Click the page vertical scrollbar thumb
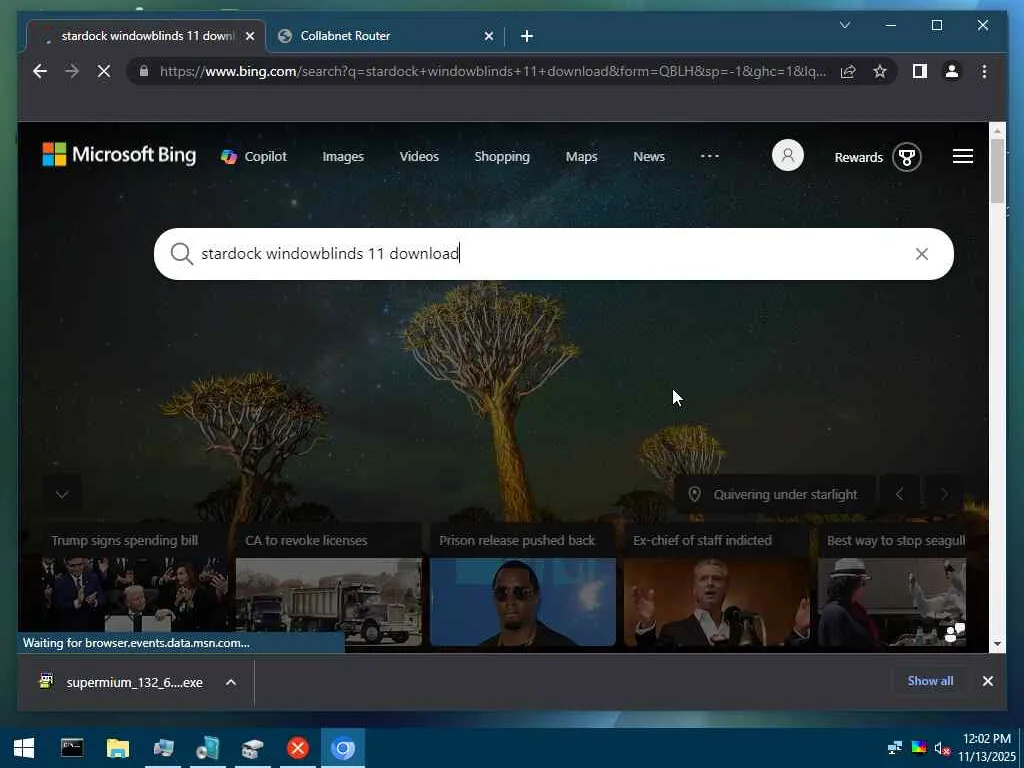This screenshot has height=768, width=1024. pyautogui.click(x=997, y=171)
